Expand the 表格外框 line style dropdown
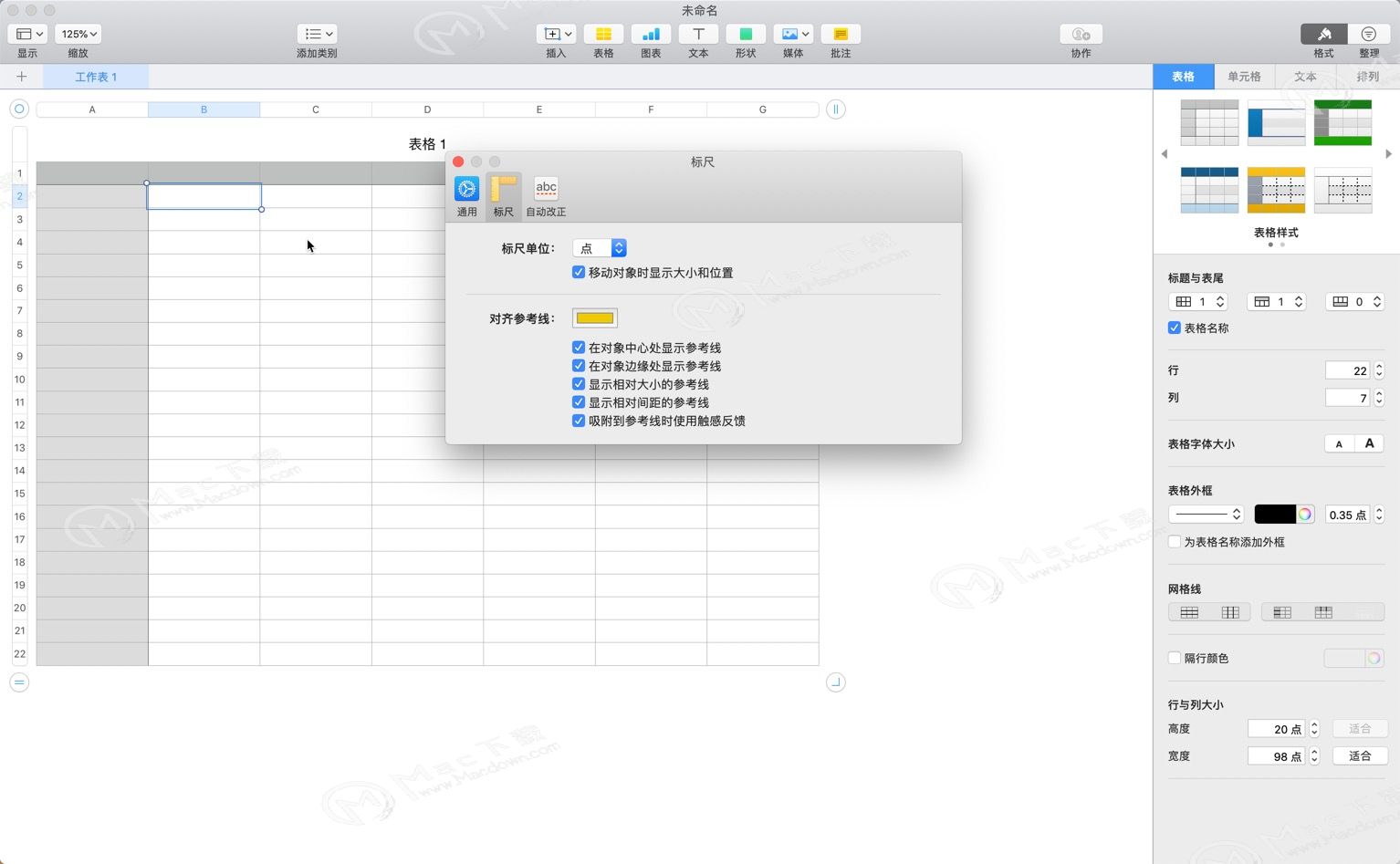This screenshot has height=864, width=1400. point(1205,515)
